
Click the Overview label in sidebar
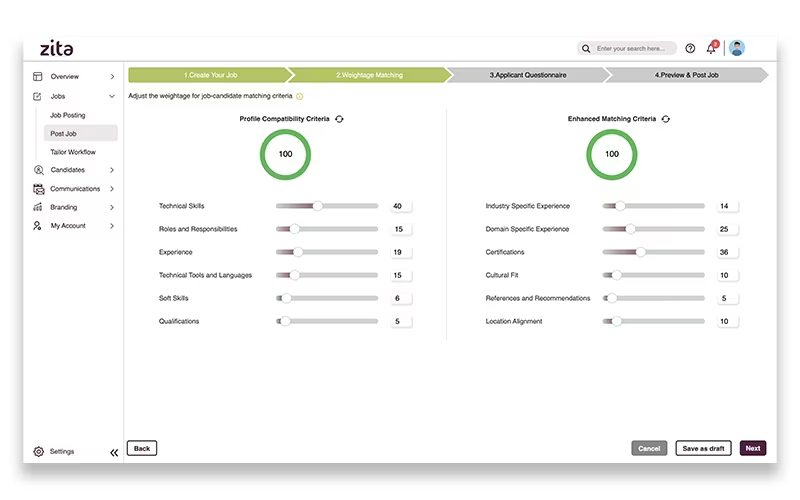click(65, 77)
